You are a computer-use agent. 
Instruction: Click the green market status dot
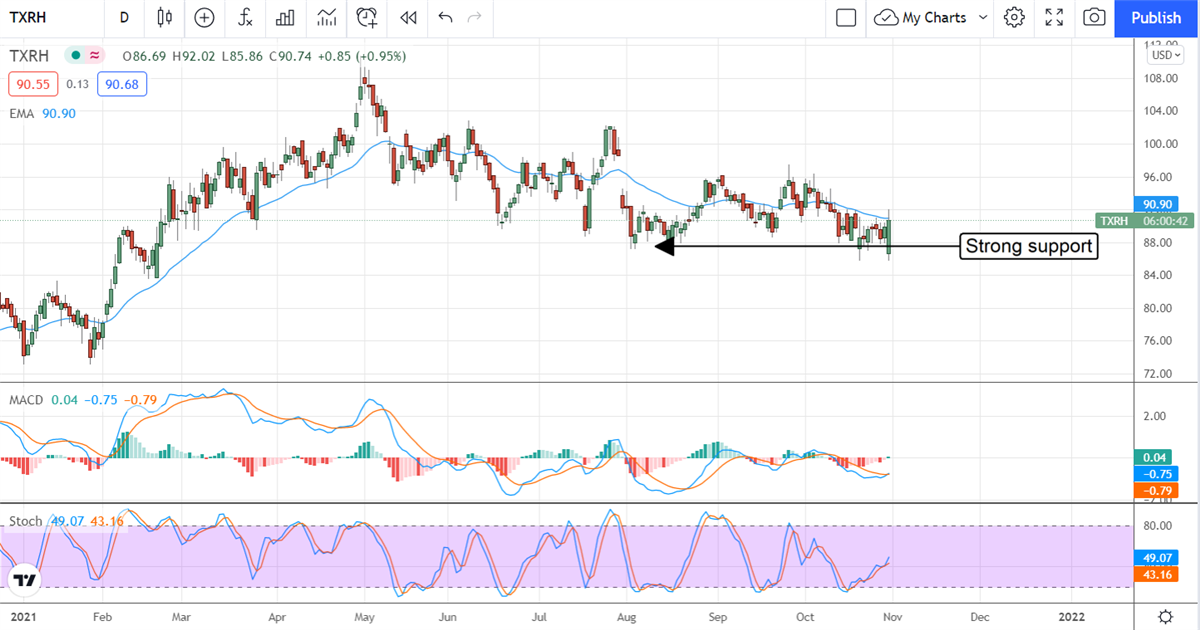75,56
